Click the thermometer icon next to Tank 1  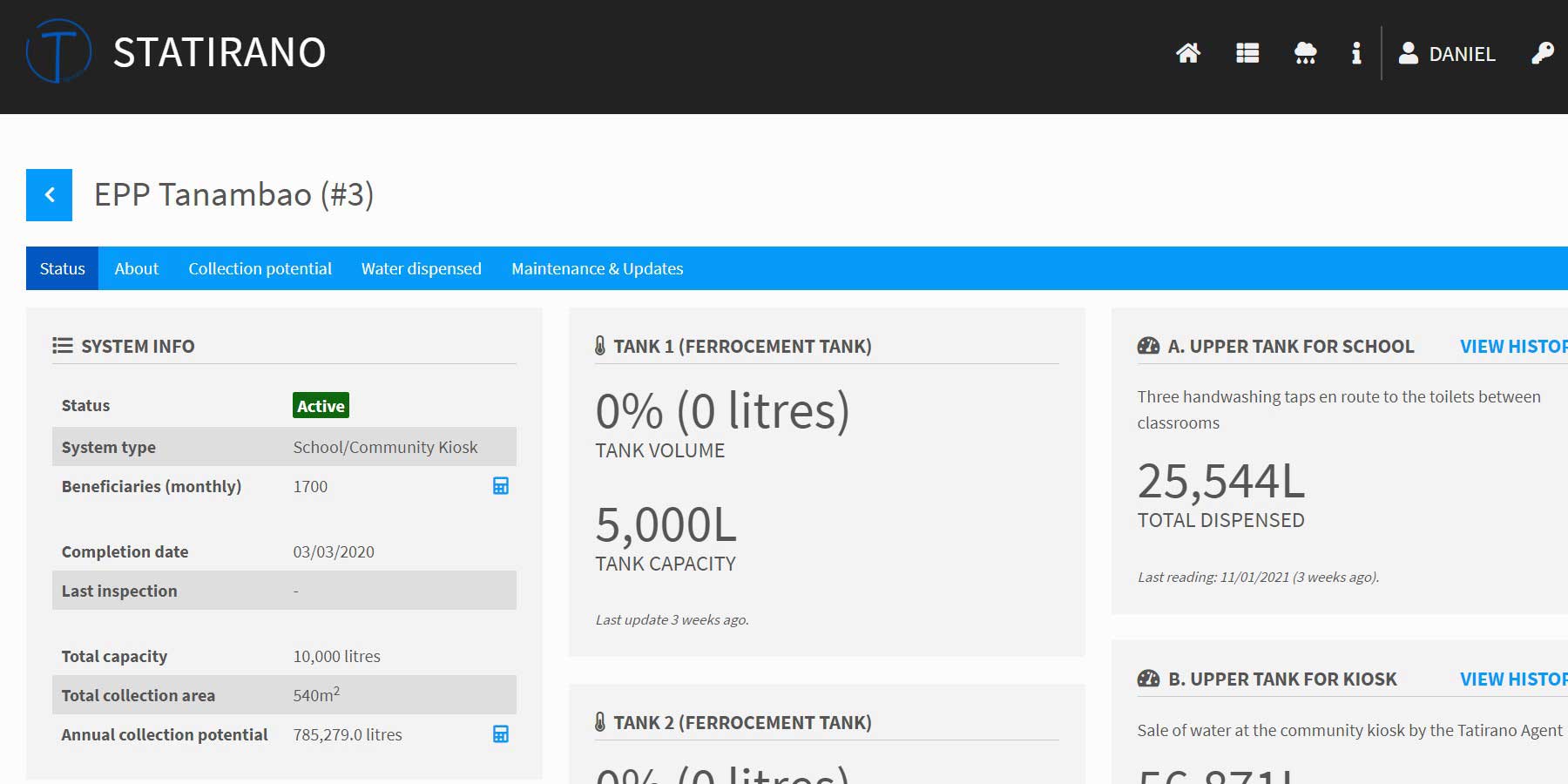pos(600,346)
